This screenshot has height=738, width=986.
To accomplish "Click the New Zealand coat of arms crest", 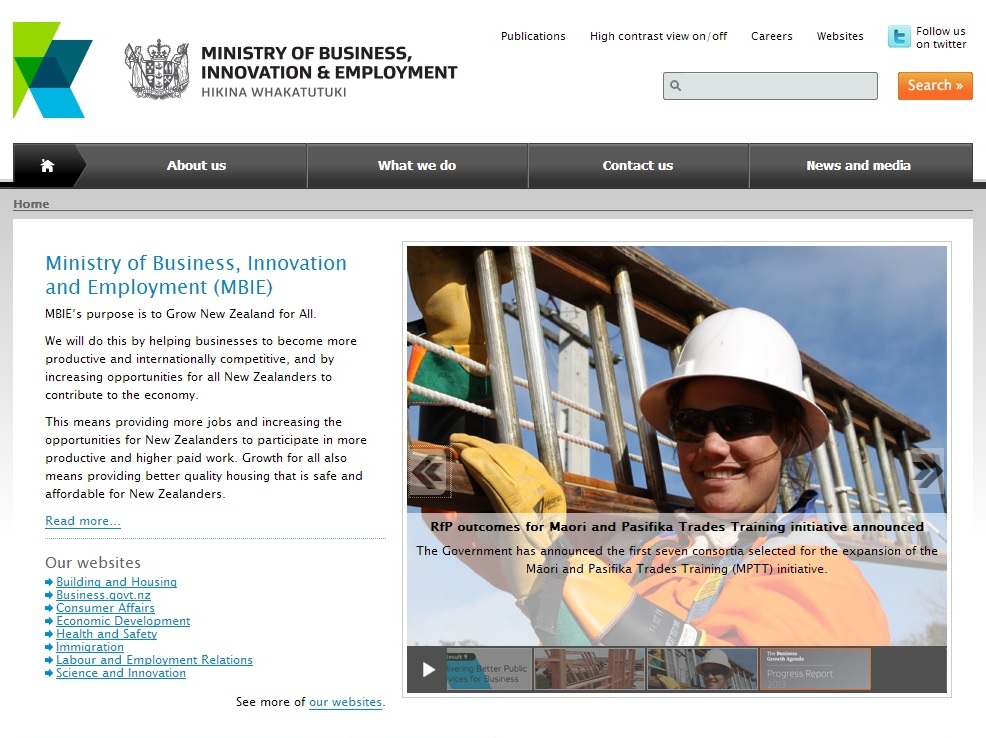I will coord(157,70).
